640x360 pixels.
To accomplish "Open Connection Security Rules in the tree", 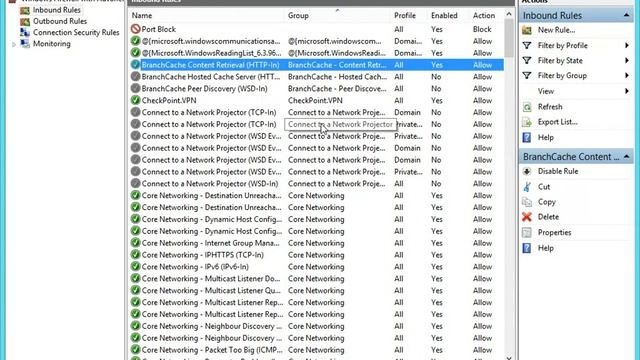I will click(76, 32).
